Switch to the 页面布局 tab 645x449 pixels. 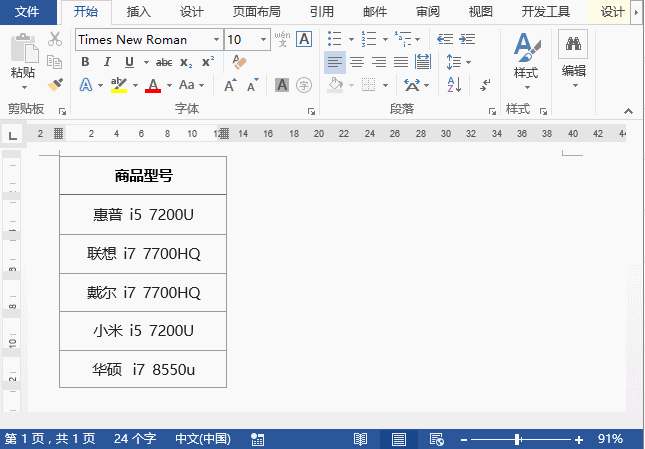[x=256, y=12]
